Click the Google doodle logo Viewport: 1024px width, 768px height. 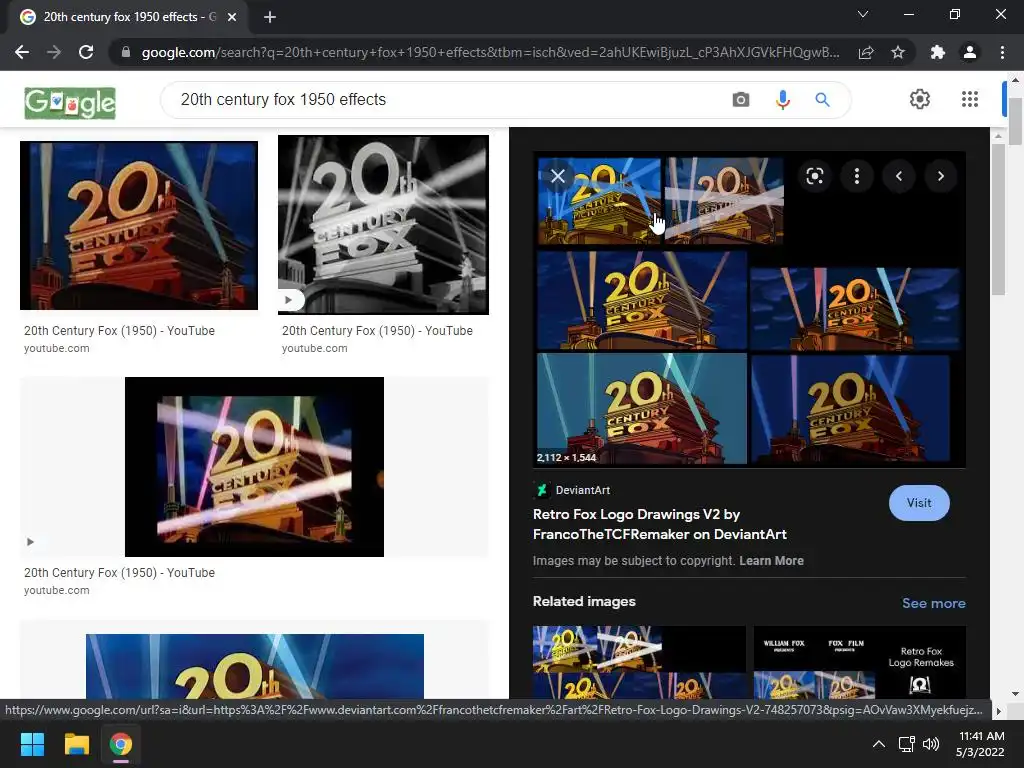point(70,103)
